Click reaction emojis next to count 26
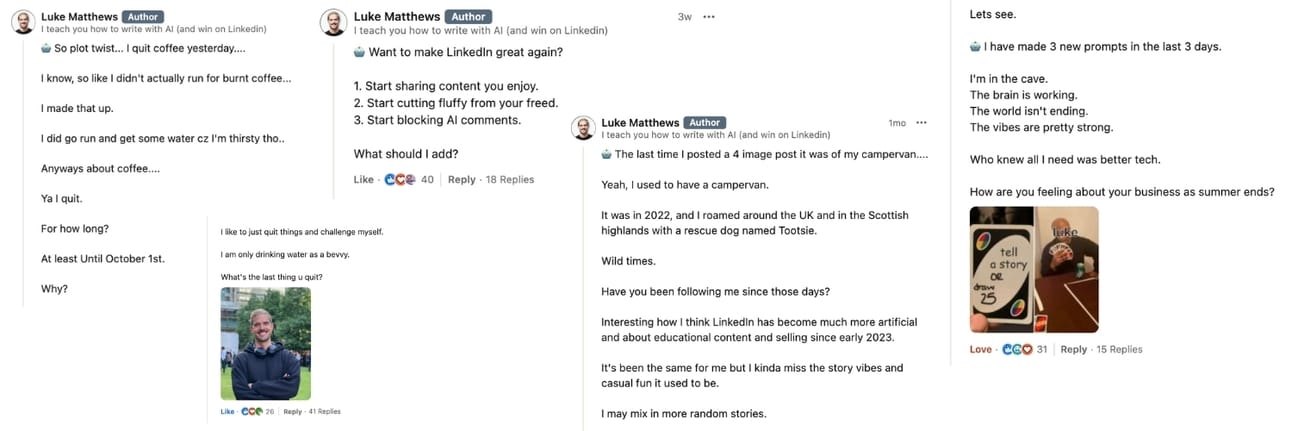The image size is (1292, 431). [251, 411]
